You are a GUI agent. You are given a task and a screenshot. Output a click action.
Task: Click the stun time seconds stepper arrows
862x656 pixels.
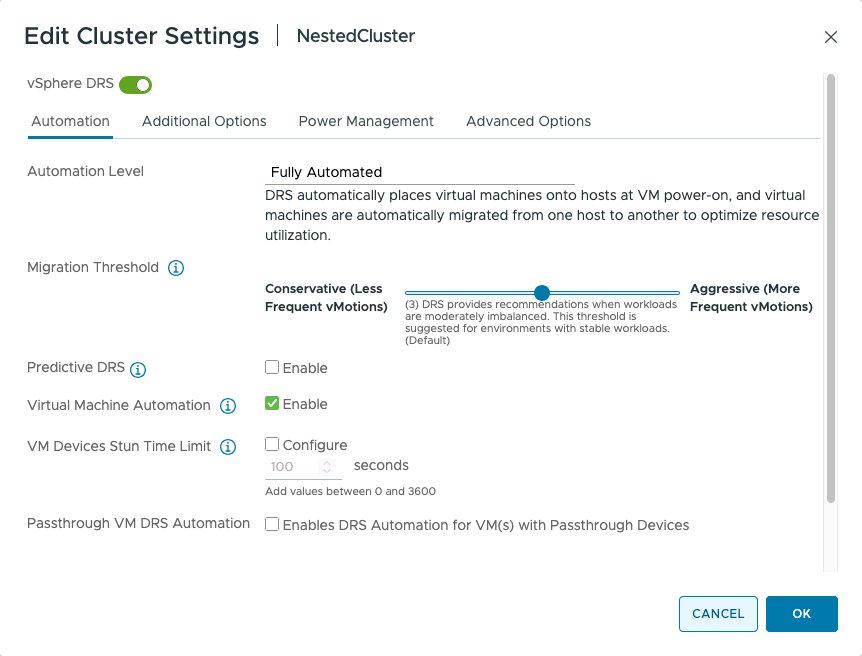click(325, 467)
